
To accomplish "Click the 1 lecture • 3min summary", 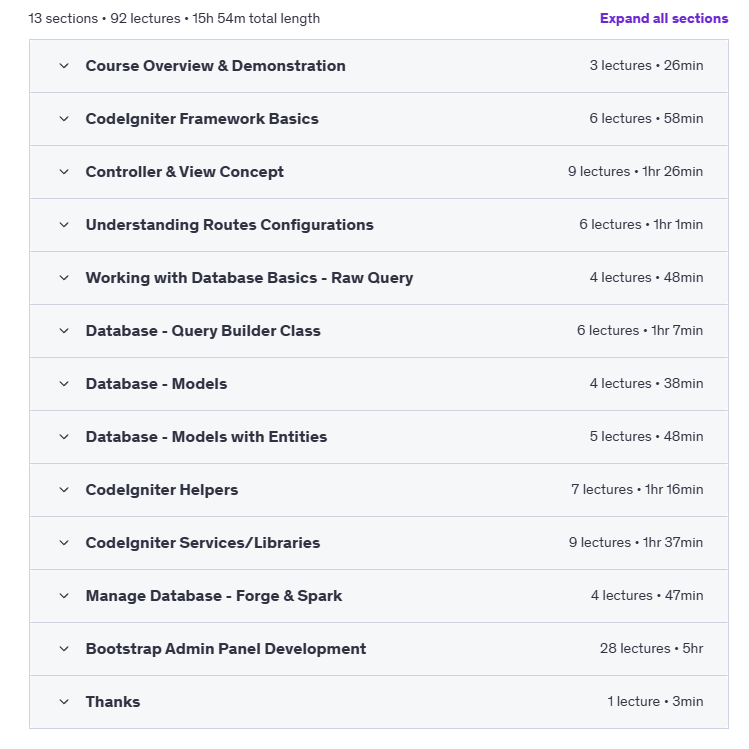I will tap(655, 702).
